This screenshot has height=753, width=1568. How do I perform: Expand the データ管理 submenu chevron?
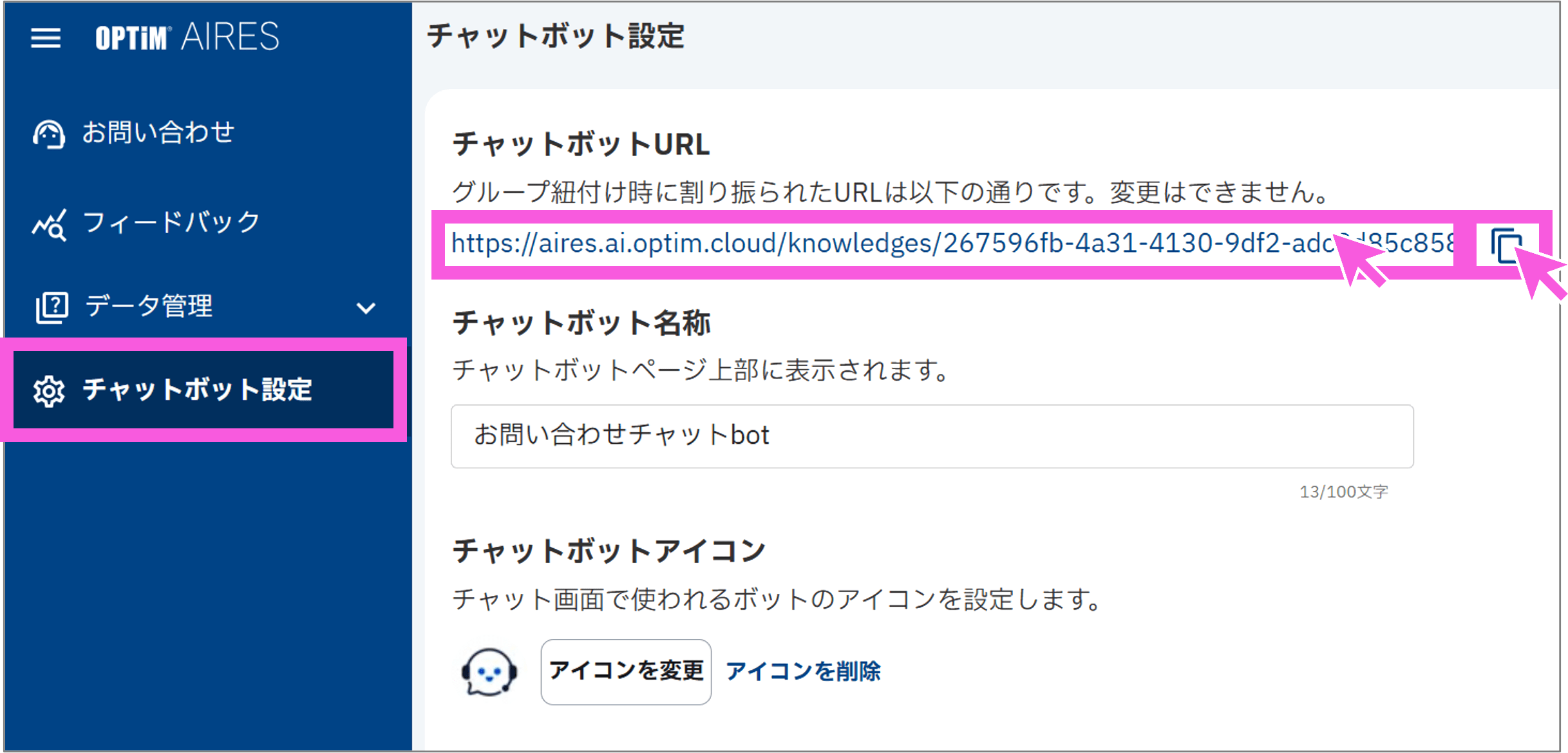(x=366, y=308)
